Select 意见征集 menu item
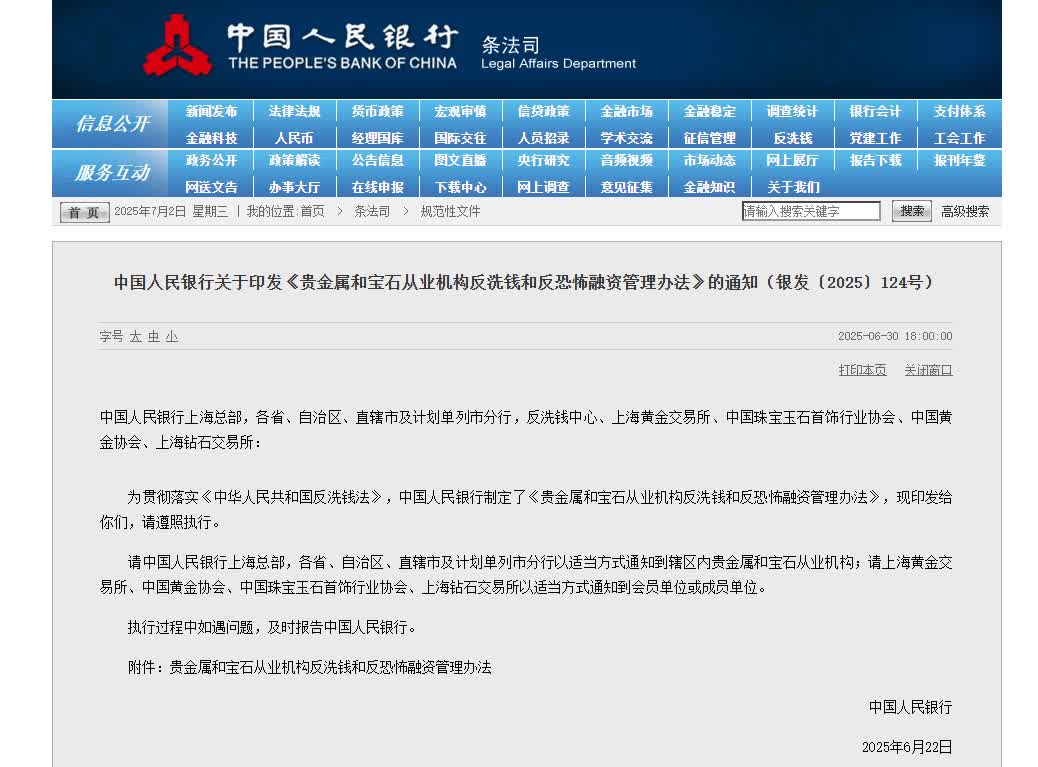The height and width of the screenshot is (767, 1038). tap(626, 187)
